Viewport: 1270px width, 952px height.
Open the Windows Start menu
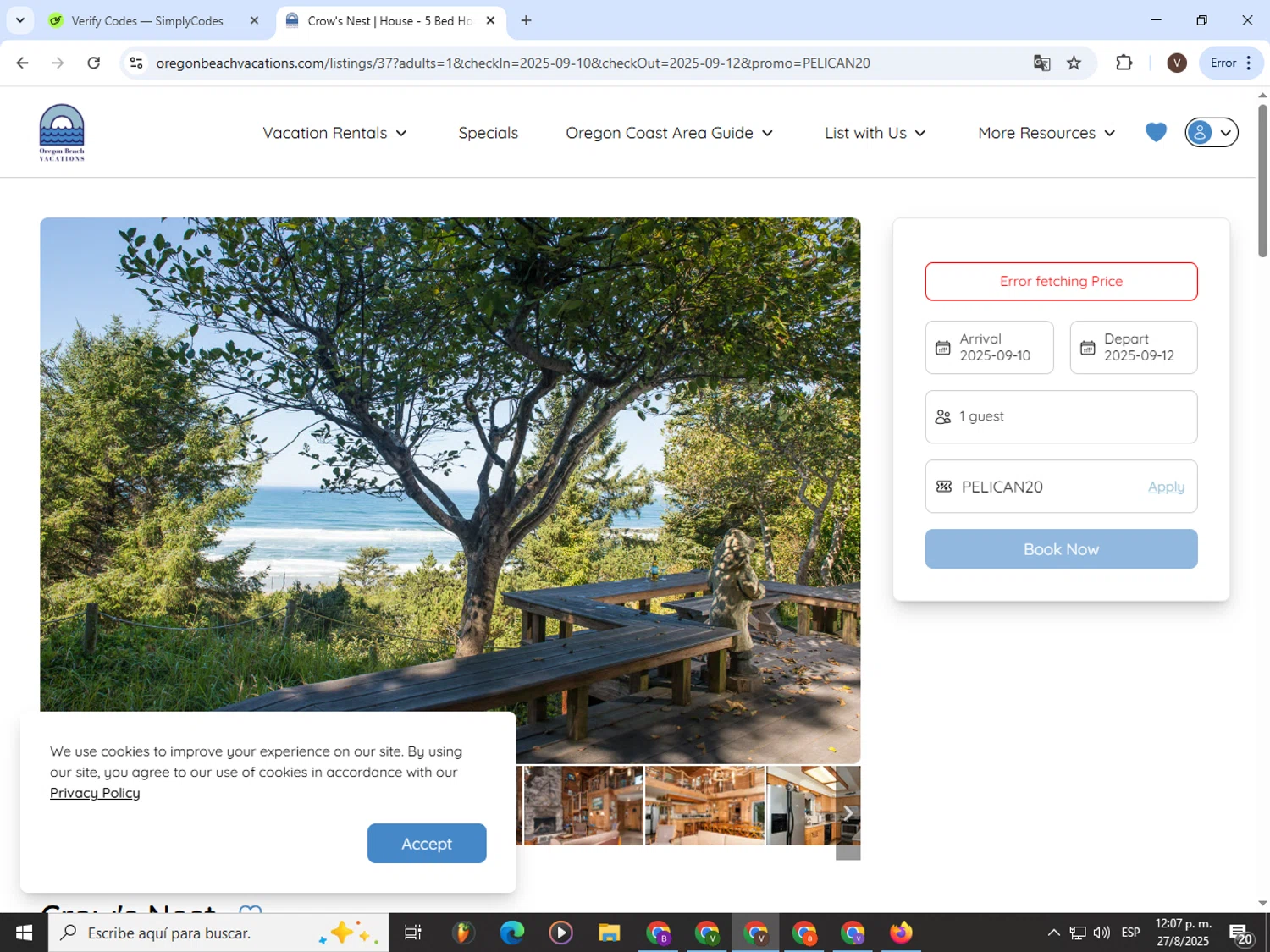24,933
